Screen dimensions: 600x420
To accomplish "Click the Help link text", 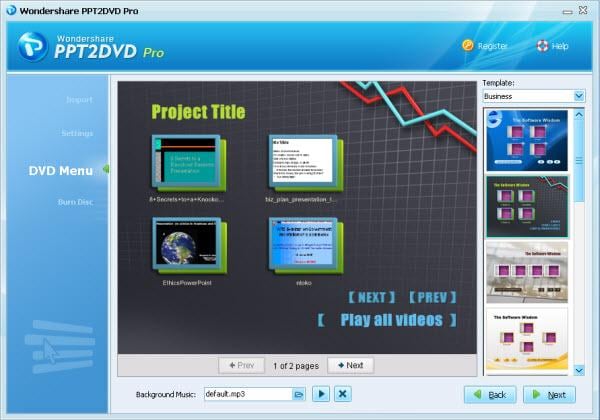I will (x=560, y=46).
